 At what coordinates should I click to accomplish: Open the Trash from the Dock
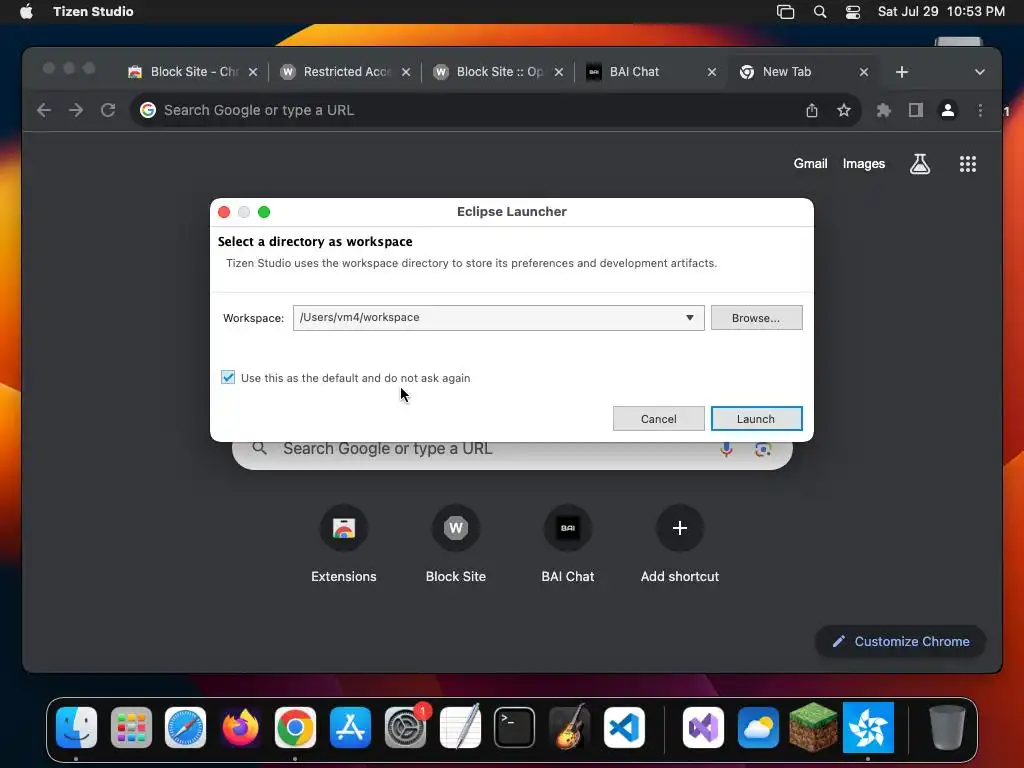(x=947, y=727)
